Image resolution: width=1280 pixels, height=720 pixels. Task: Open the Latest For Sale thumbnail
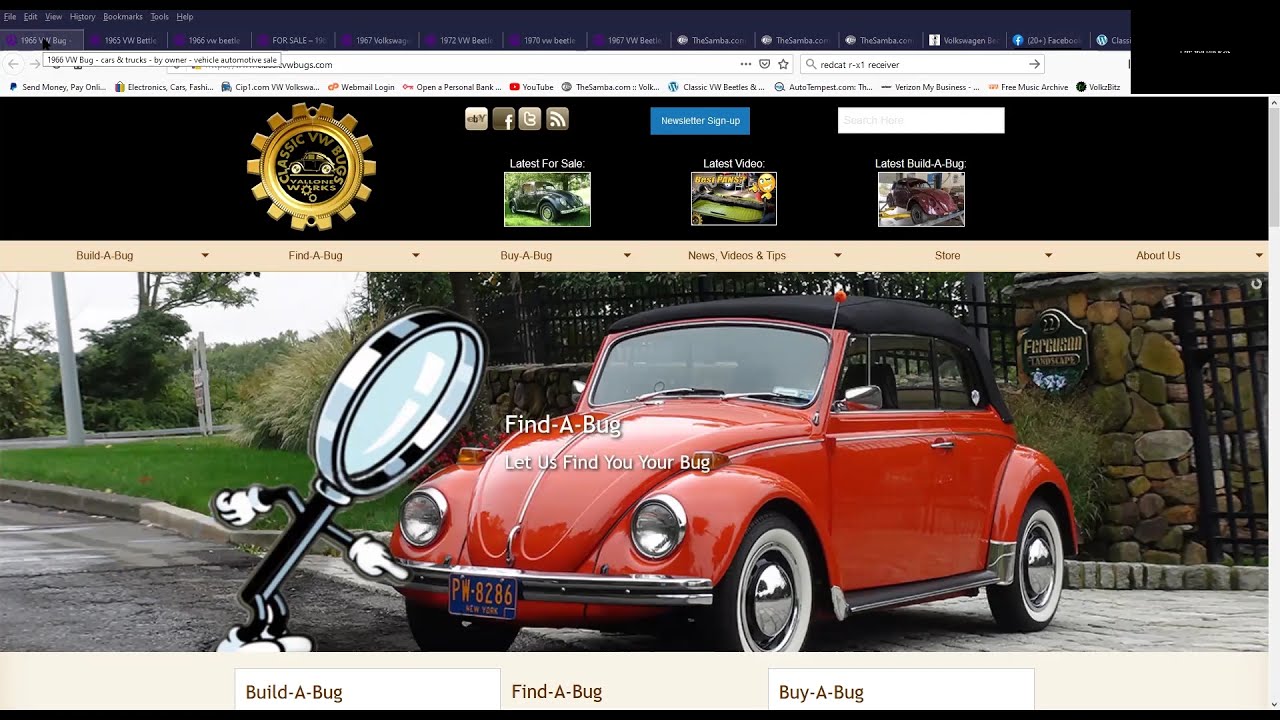(547, 199)
